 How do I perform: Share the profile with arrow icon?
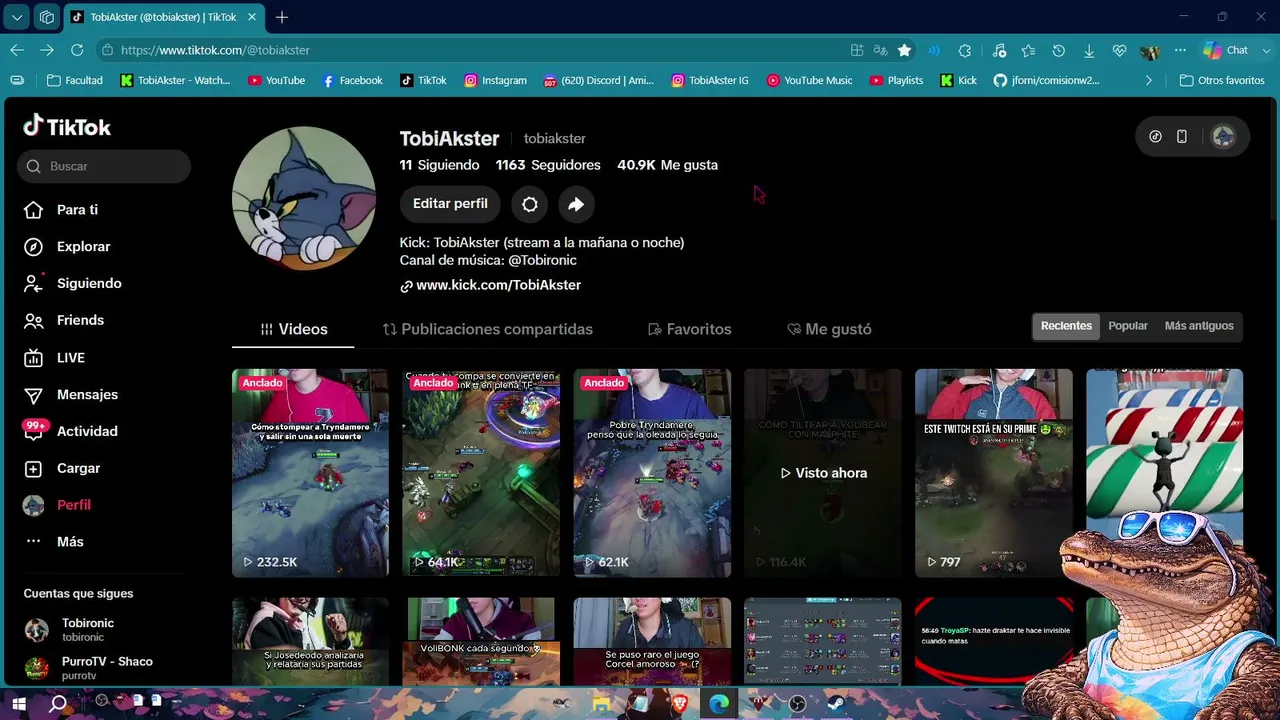pos(576,204)
